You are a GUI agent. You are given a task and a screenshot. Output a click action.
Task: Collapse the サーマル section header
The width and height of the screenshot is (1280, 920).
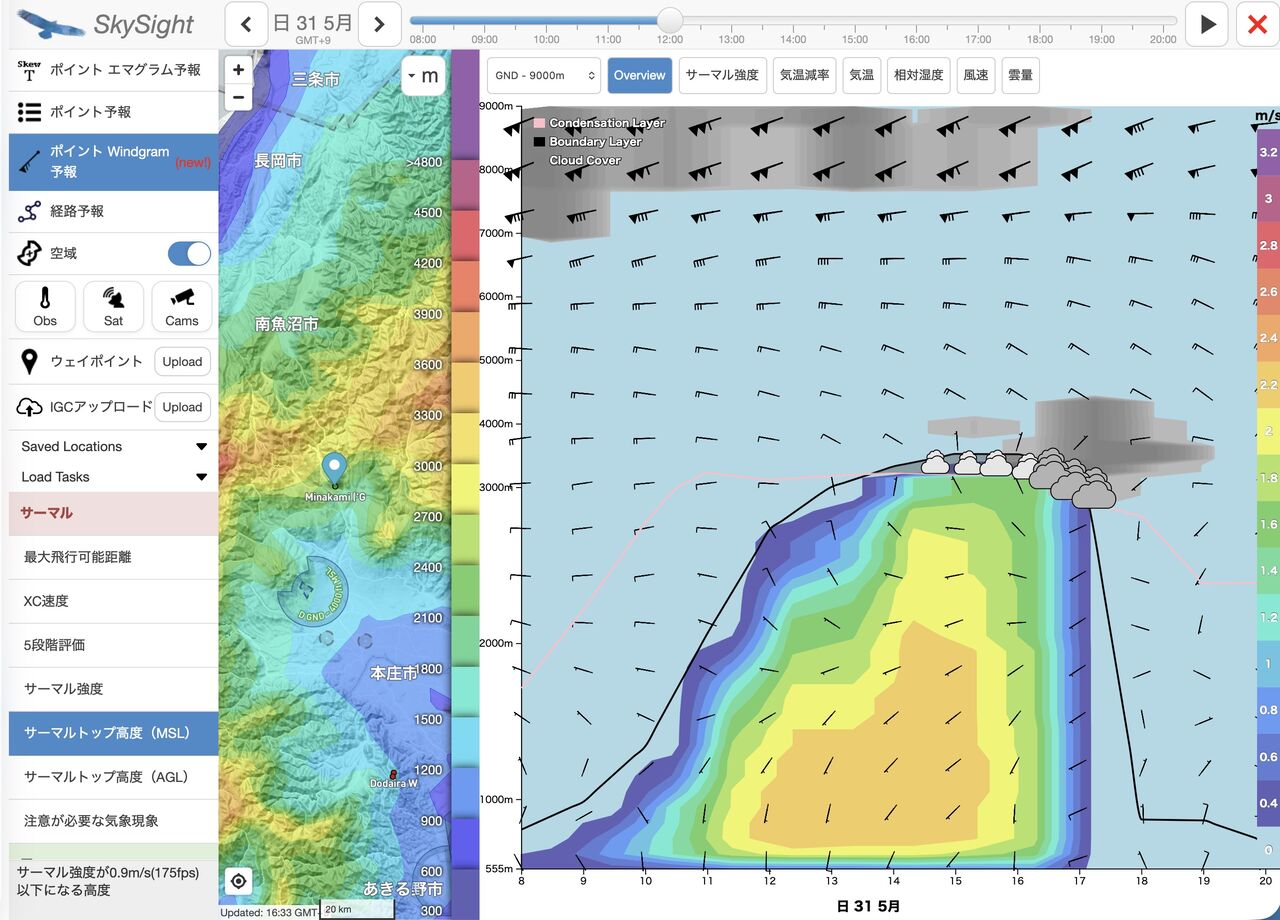pos(113,513)
